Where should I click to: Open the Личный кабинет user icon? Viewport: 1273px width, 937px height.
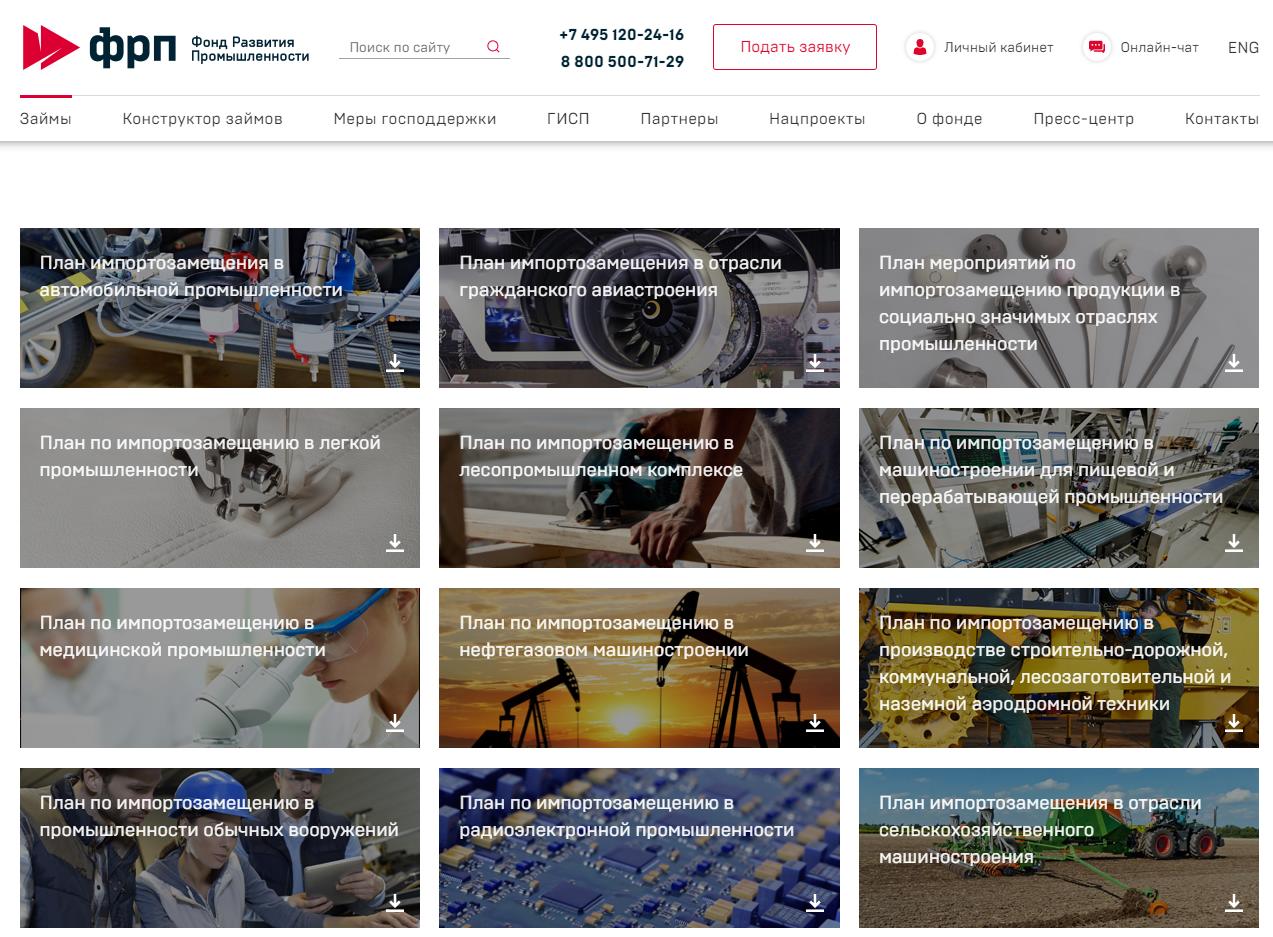919,47
